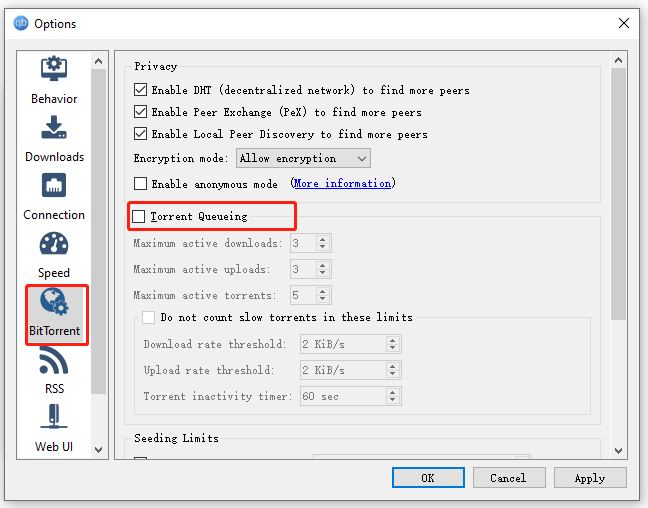Click the Privacy group label

155,66
